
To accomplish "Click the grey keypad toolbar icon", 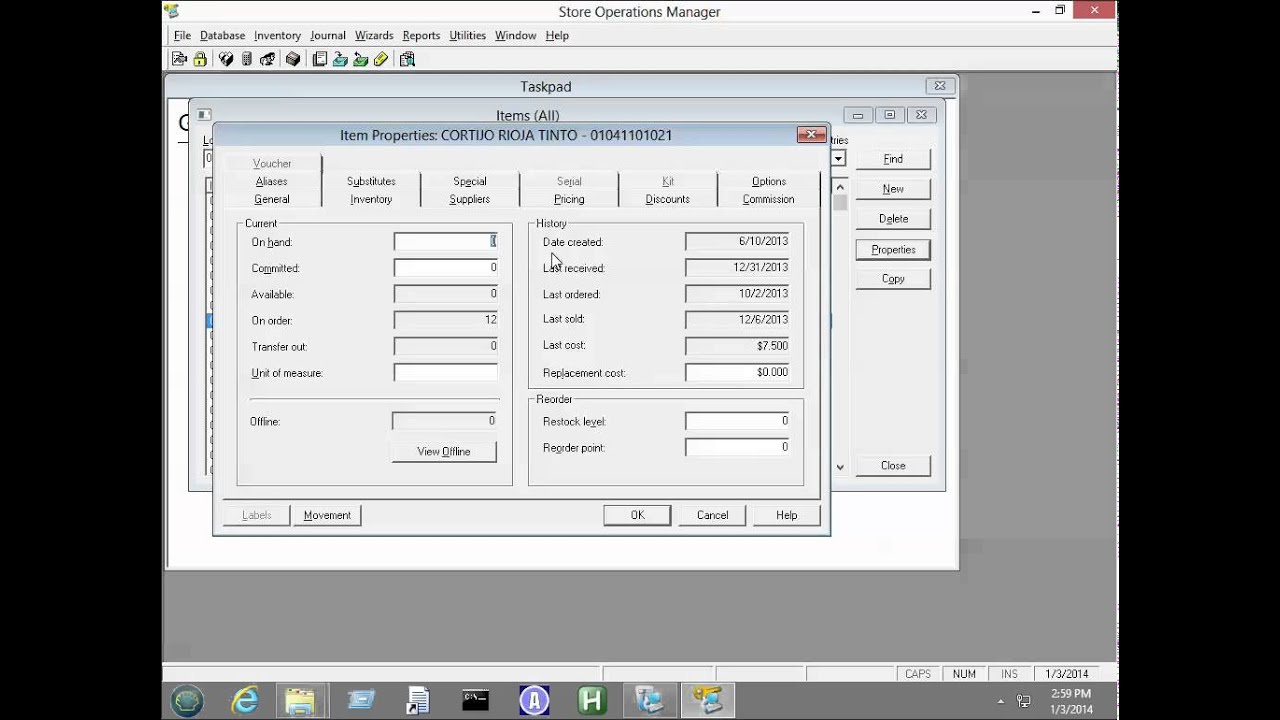I will point(246,60).
